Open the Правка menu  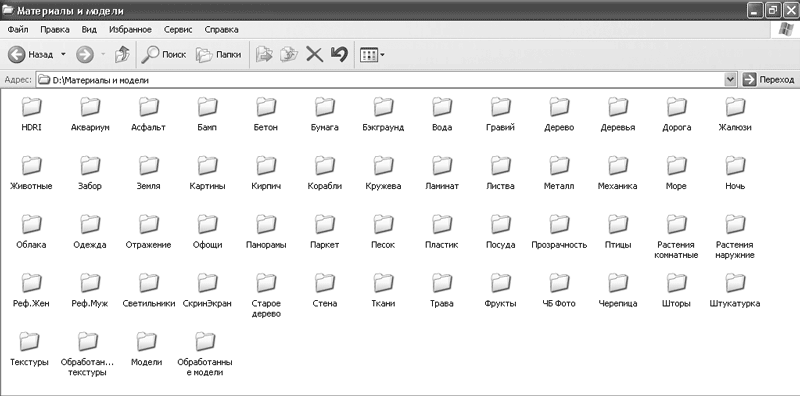[55, 30]
